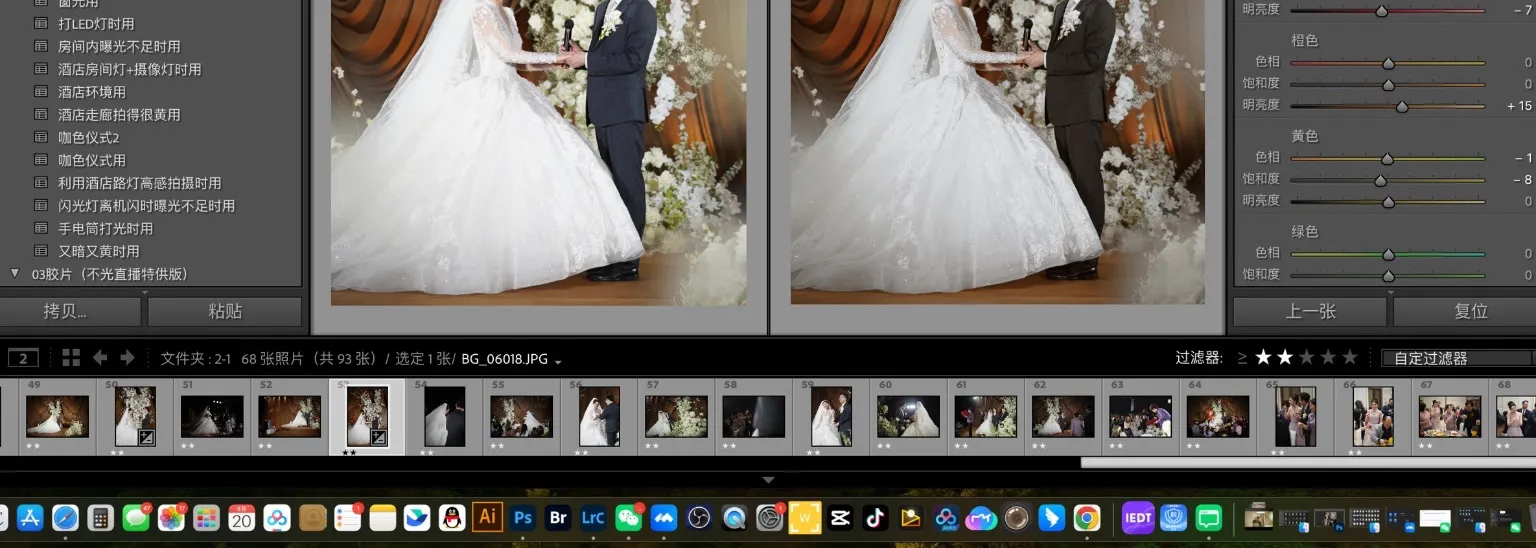Select filmstrip thumbnail 54

click(445, 416)
